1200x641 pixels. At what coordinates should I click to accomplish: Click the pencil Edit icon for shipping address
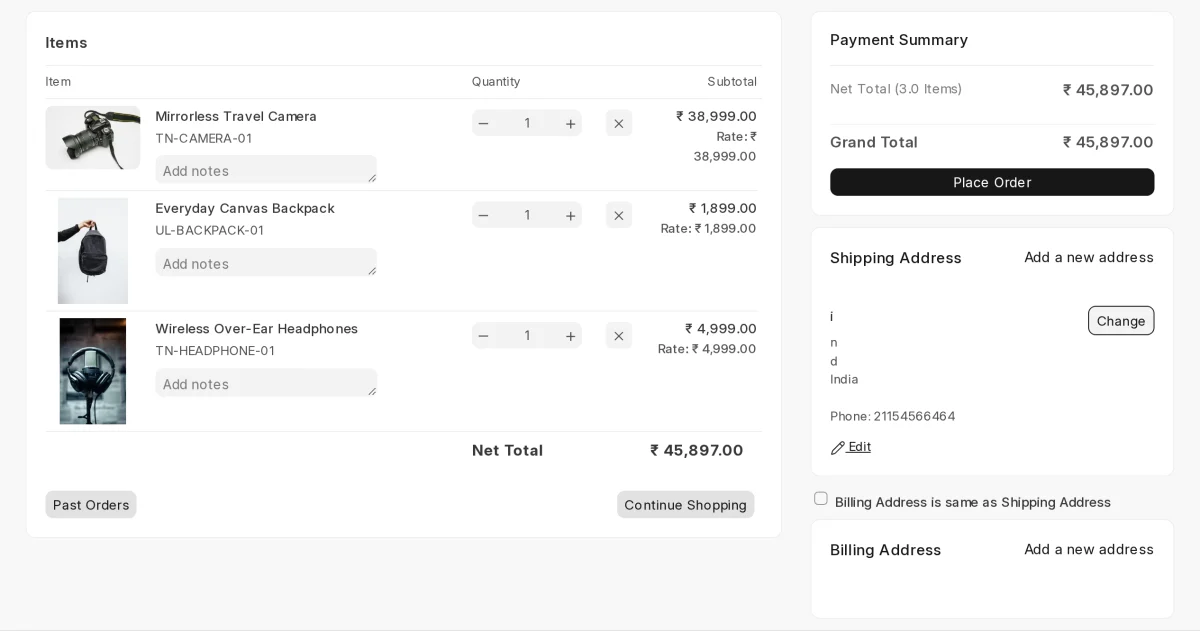(838, 448)
